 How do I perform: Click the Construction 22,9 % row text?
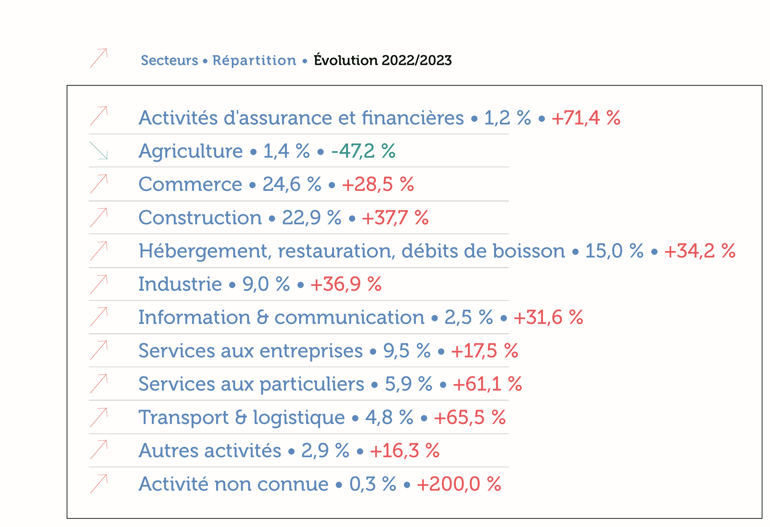point(240,217)
